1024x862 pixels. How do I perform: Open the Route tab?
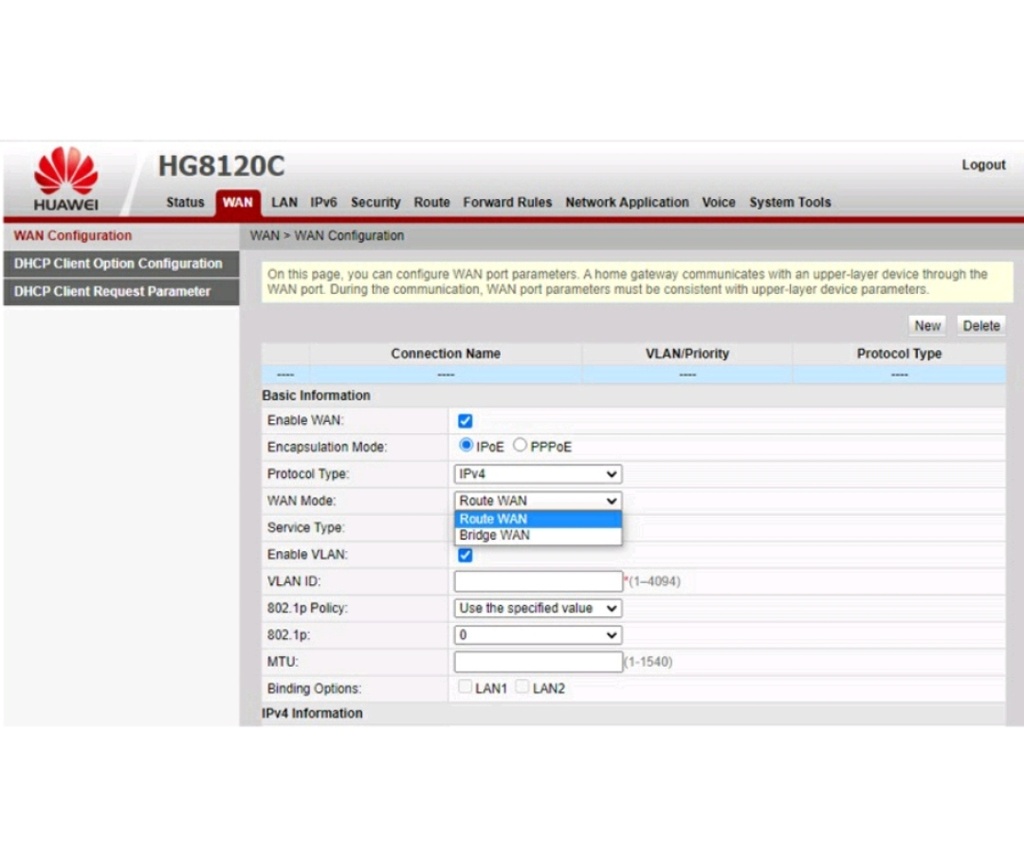[x=432, y=202]
